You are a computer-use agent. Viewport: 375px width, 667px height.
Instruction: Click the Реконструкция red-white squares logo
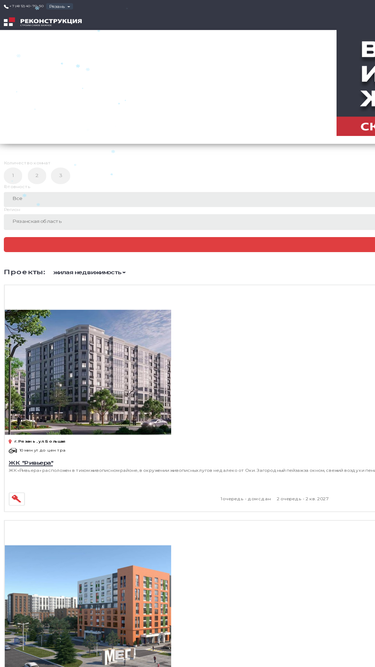9,22
